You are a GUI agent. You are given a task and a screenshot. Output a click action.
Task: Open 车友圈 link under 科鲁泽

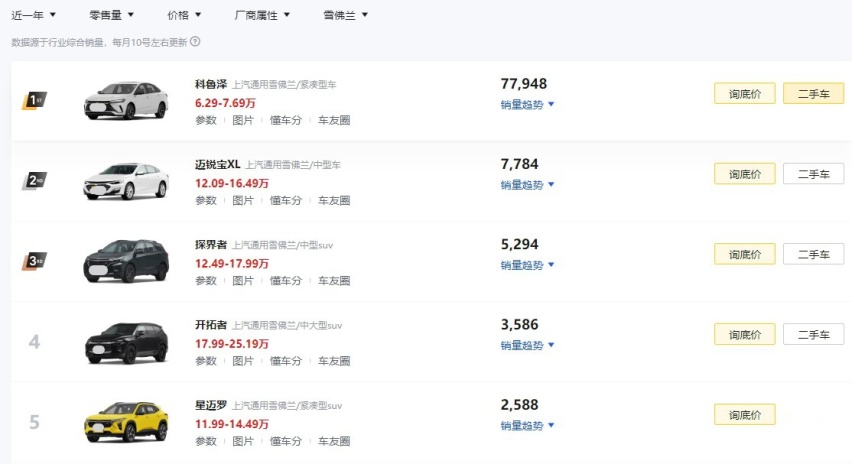334,120
